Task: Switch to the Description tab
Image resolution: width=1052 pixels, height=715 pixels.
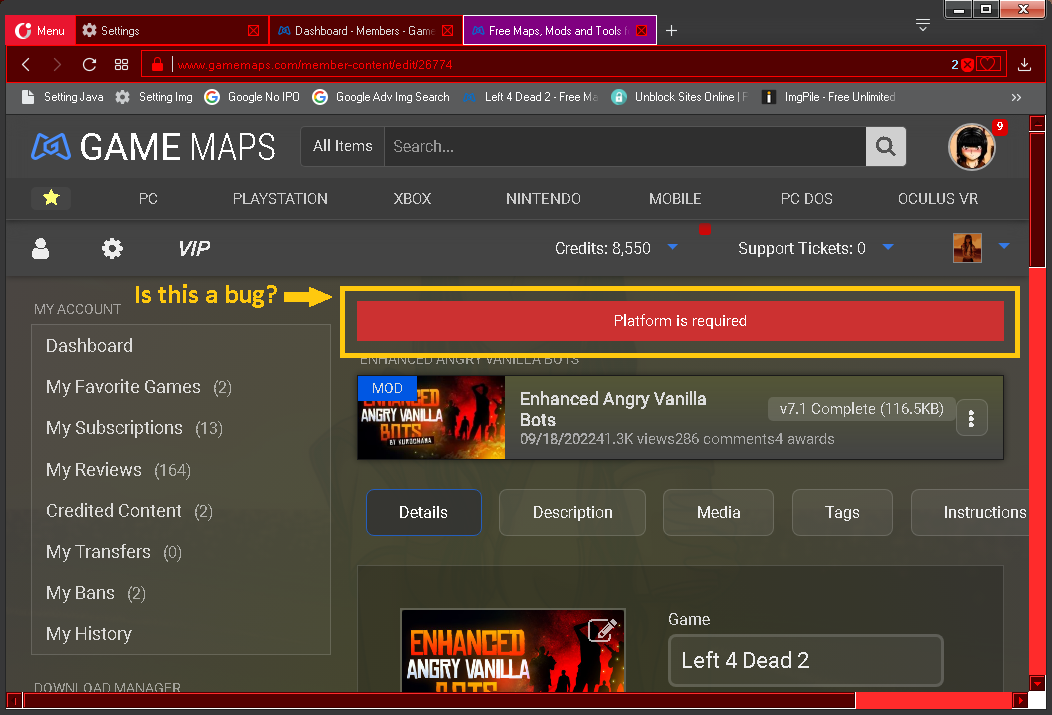Action: click(572, 512)
